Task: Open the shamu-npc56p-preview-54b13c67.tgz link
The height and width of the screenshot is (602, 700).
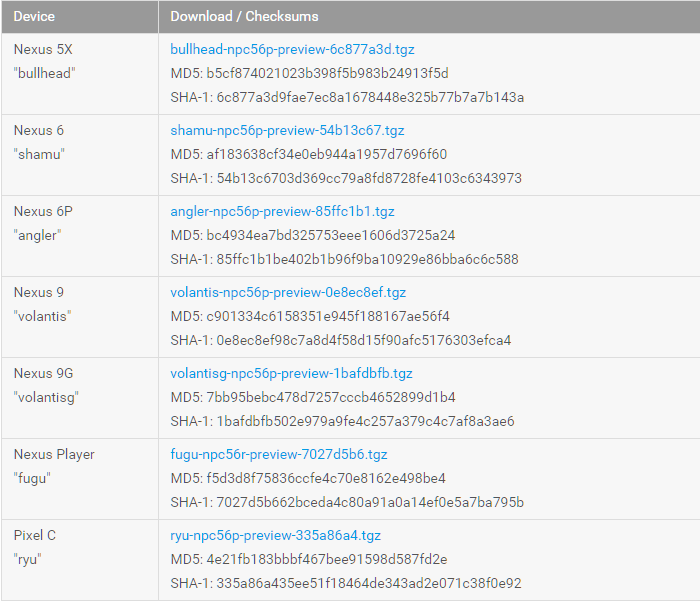Action: (287, 130)
